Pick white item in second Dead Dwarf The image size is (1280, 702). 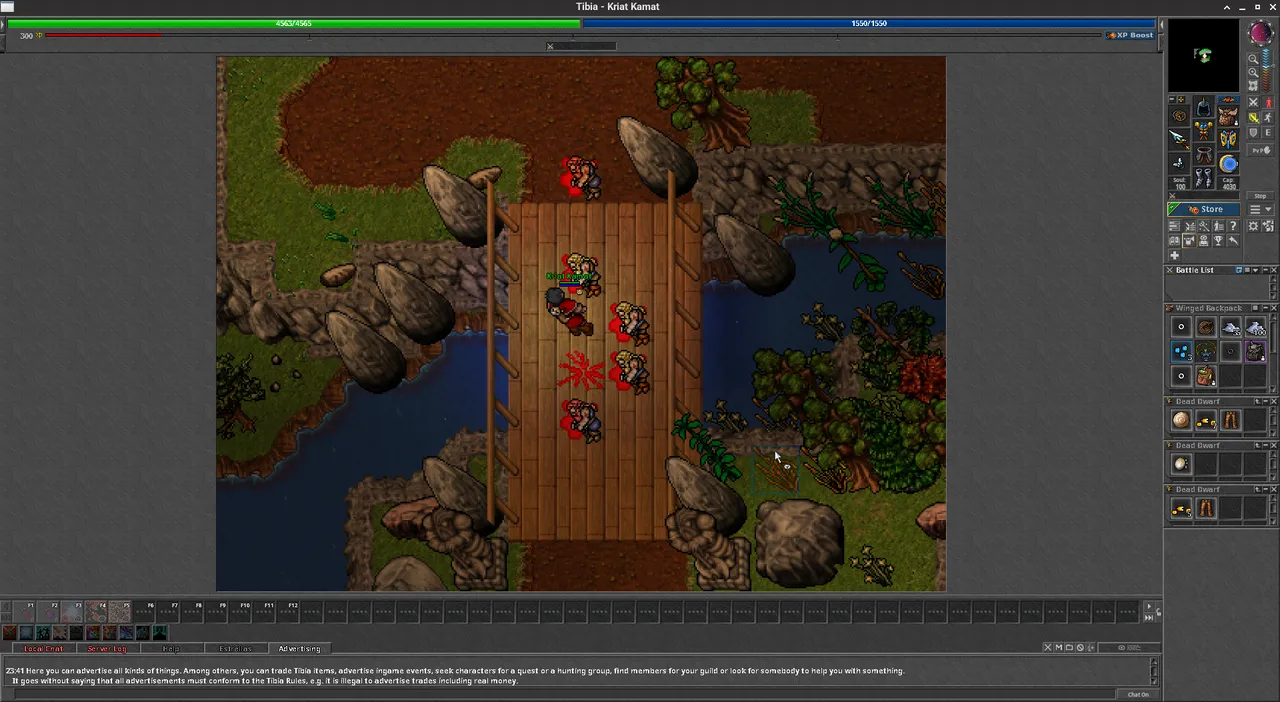[x=1181, y=463]
